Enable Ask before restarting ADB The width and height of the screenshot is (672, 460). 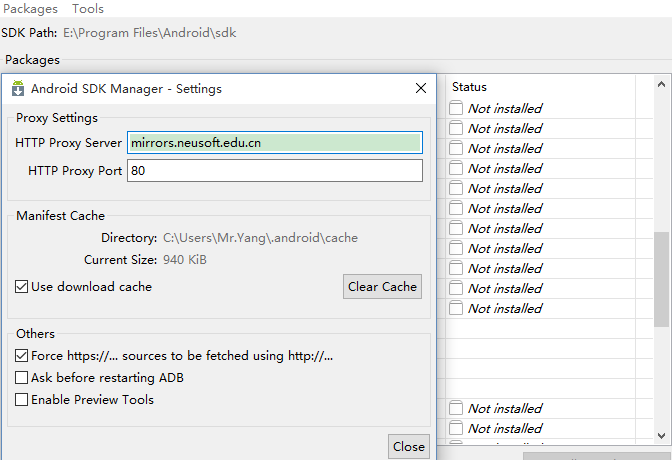pos(22,378)
